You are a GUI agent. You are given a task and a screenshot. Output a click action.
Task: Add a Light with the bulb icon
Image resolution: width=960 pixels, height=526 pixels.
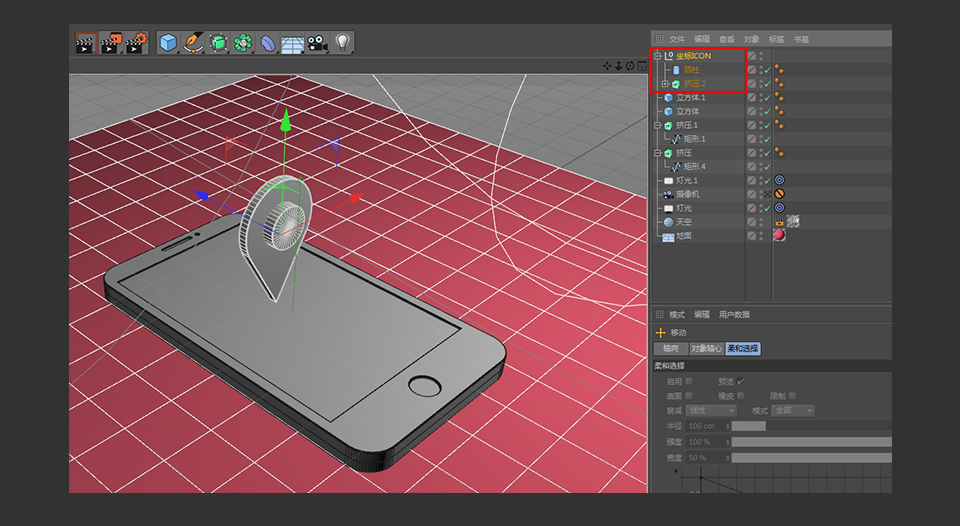click(x=342, y=43)
